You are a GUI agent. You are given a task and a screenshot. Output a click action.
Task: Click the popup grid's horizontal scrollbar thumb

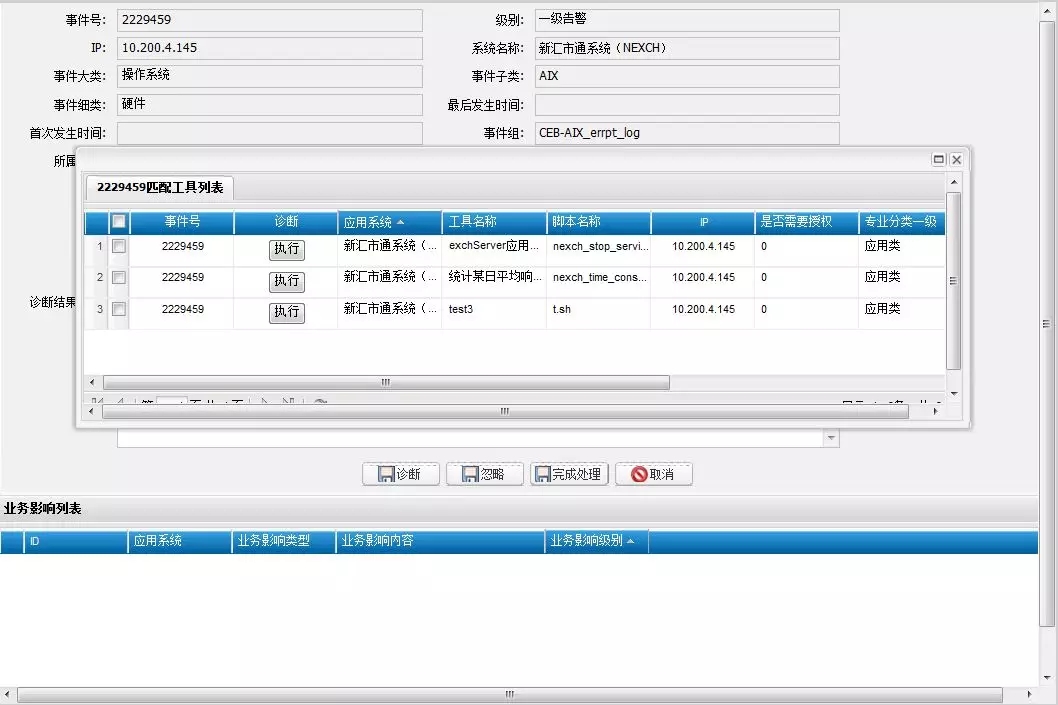coord(386,382)
